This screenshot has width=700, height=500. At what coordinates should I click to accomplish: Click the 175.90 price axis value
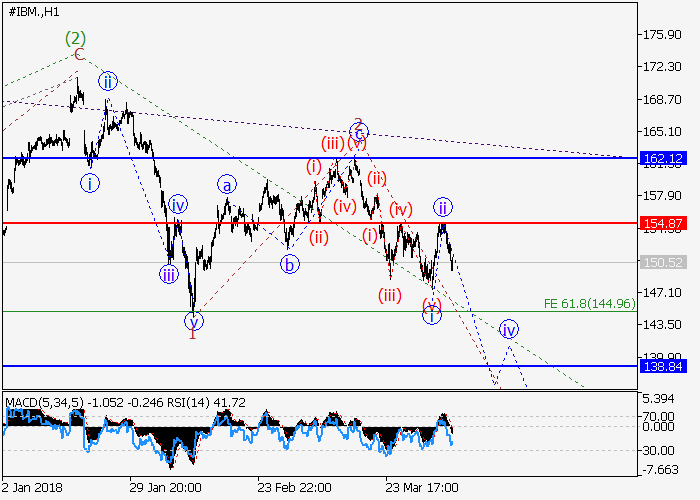coord(665,35)
